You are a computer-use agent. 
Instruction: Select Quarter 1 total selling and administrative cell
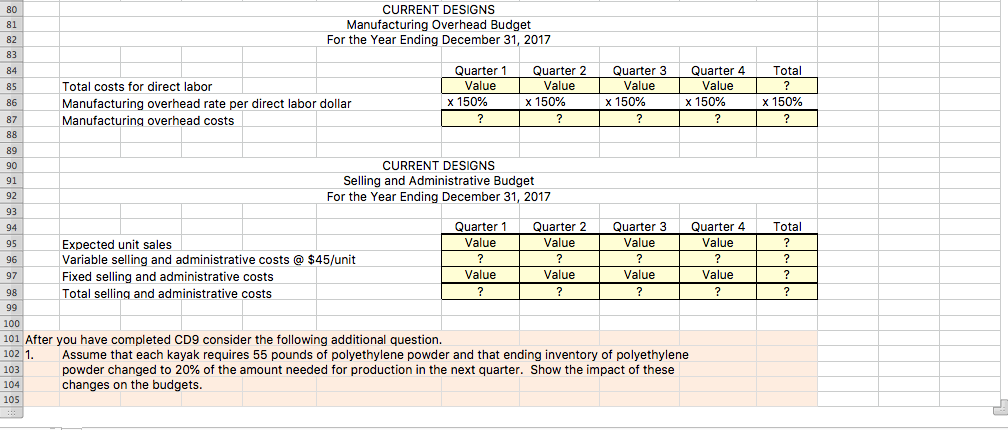click(480, 292)
